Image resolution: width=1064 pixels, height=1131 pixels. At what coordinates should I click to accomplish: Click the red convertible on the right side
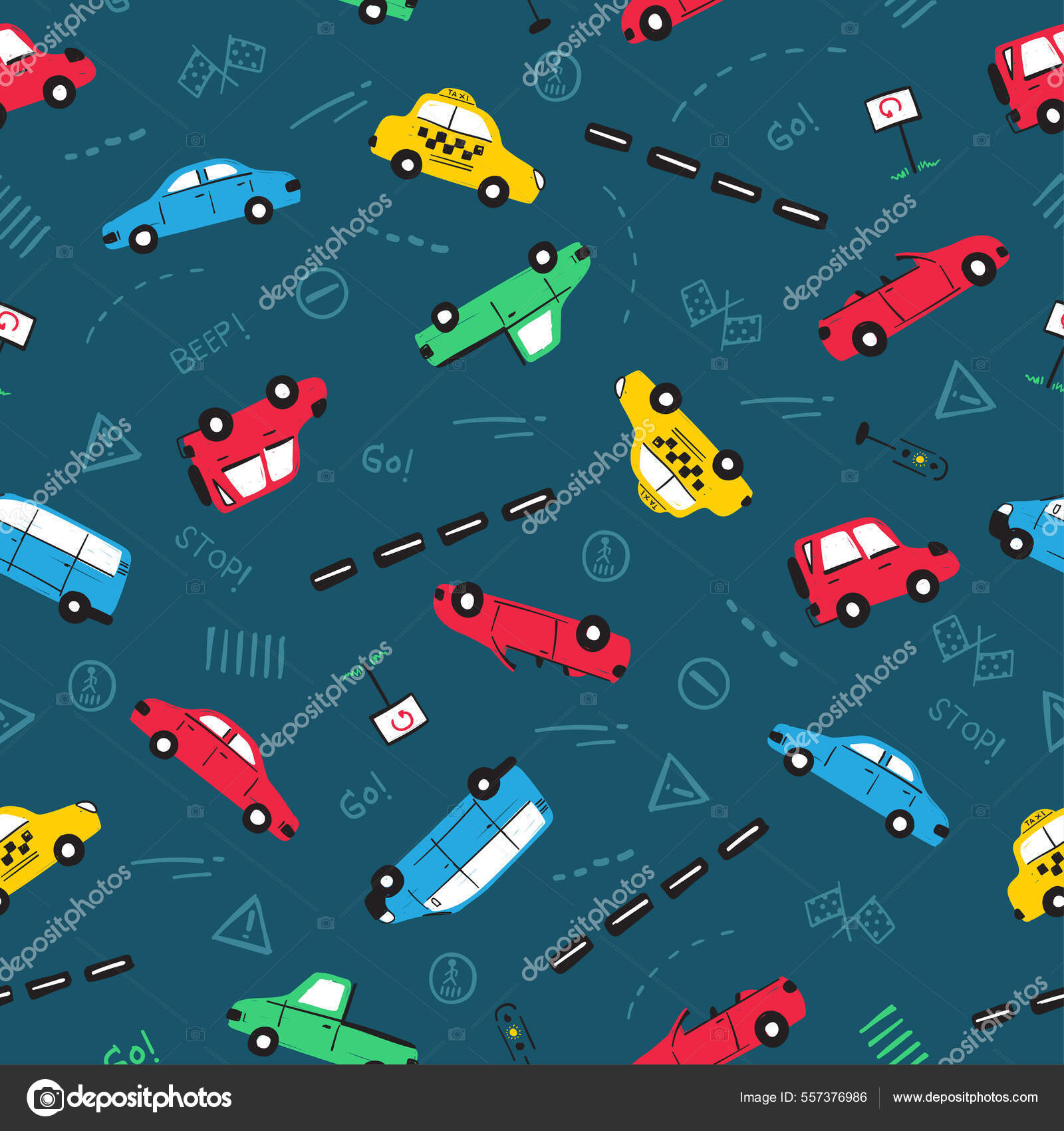pos(918,293)
